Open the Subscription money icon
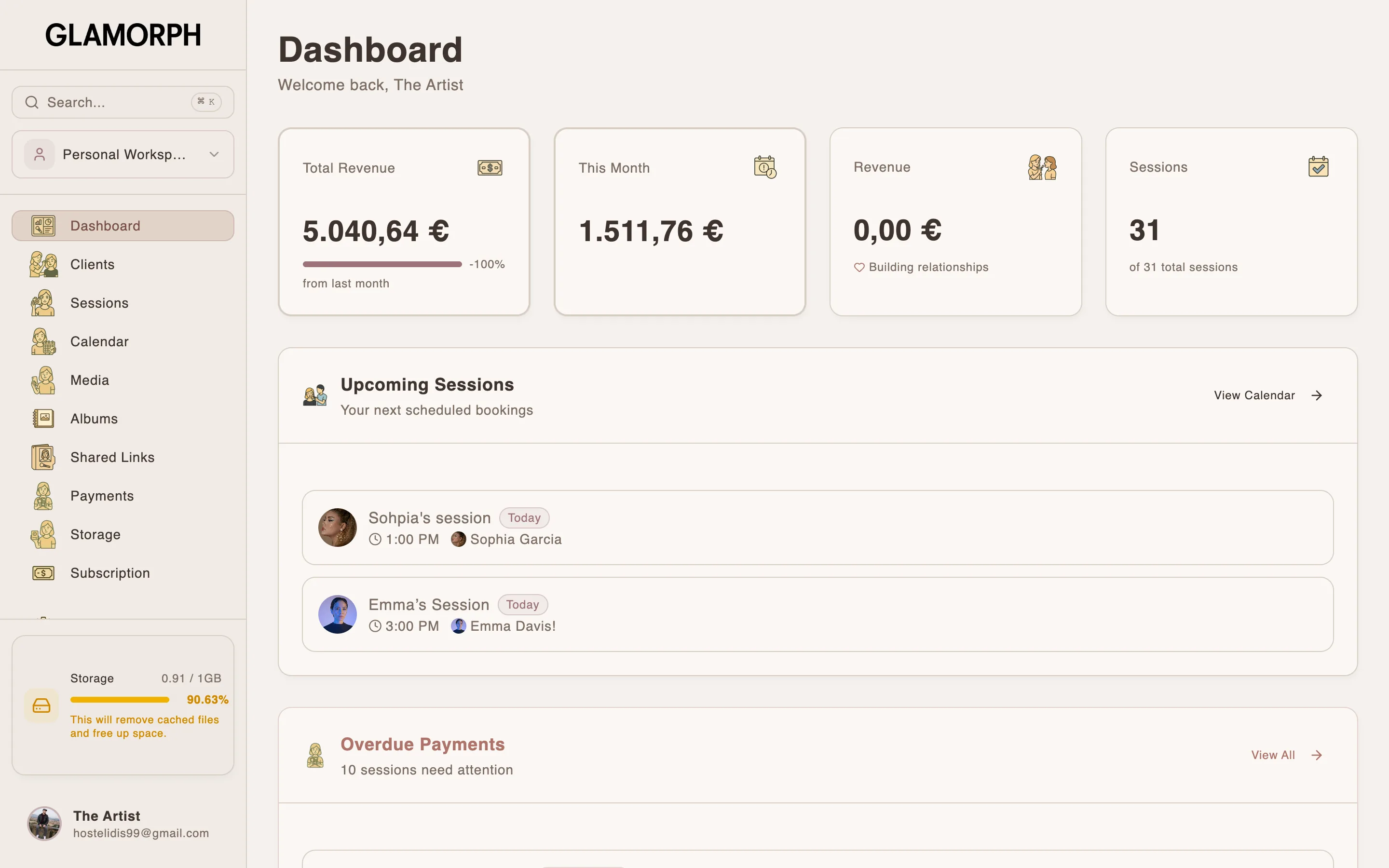Image resolution: width=1389 pixels, height=868 pixels. [x=43, y=573]
